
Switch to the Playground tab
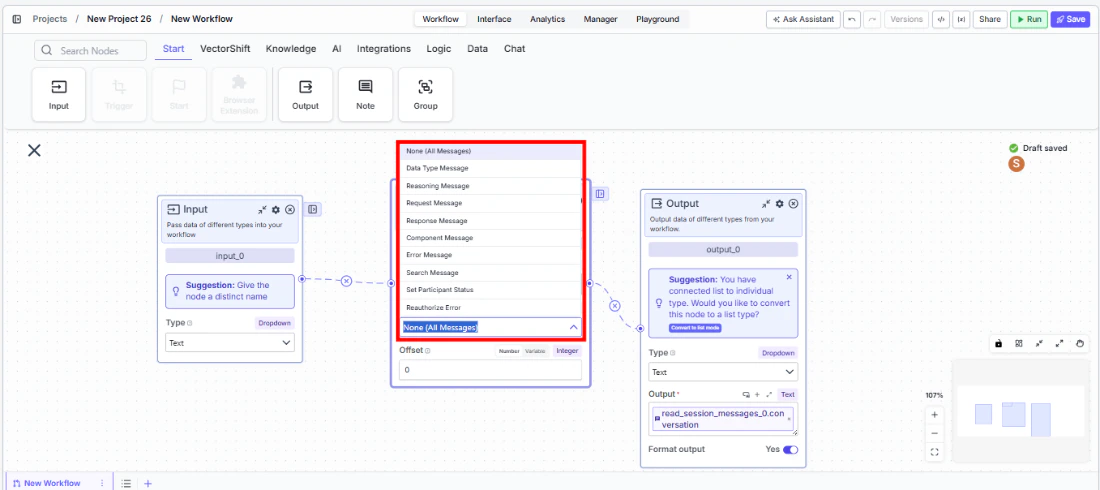coord(657,19)
